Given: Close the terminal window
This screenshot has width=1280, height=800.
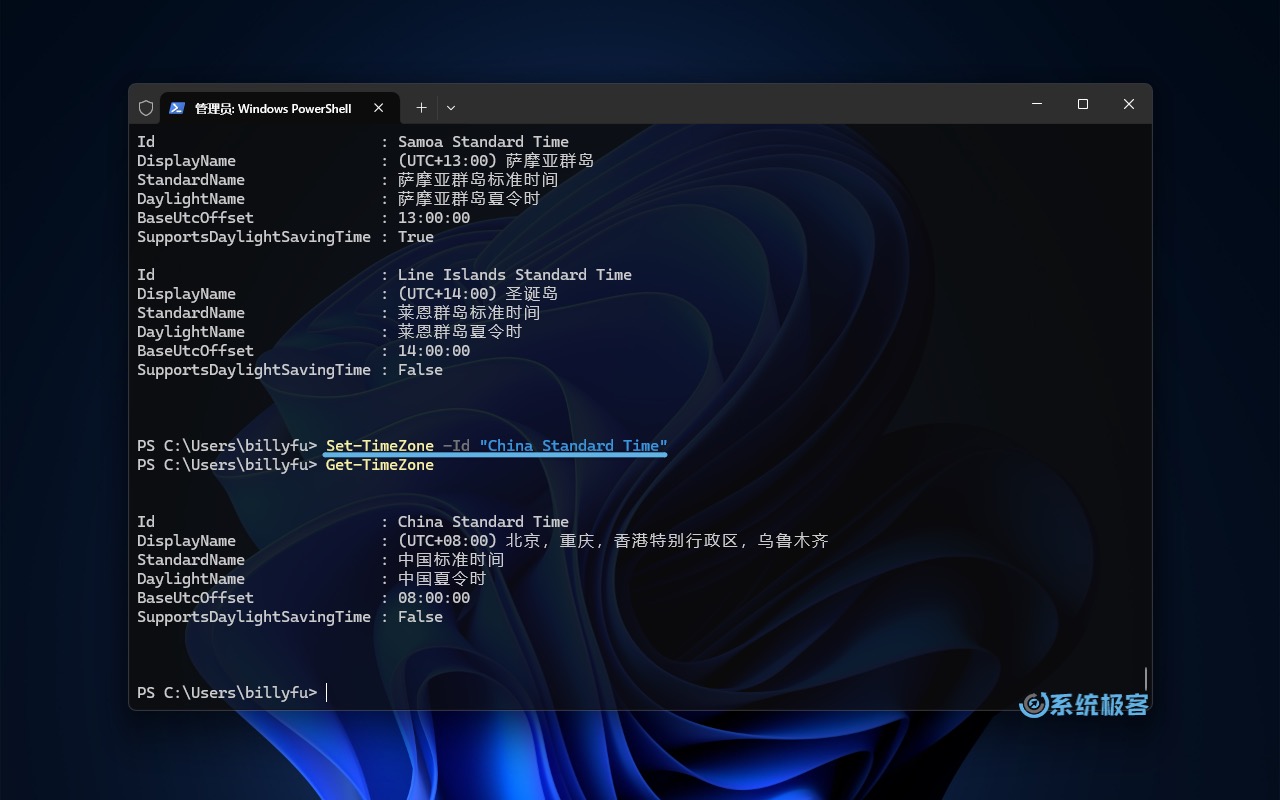Looking at the screenshot, I should 1128,104.
